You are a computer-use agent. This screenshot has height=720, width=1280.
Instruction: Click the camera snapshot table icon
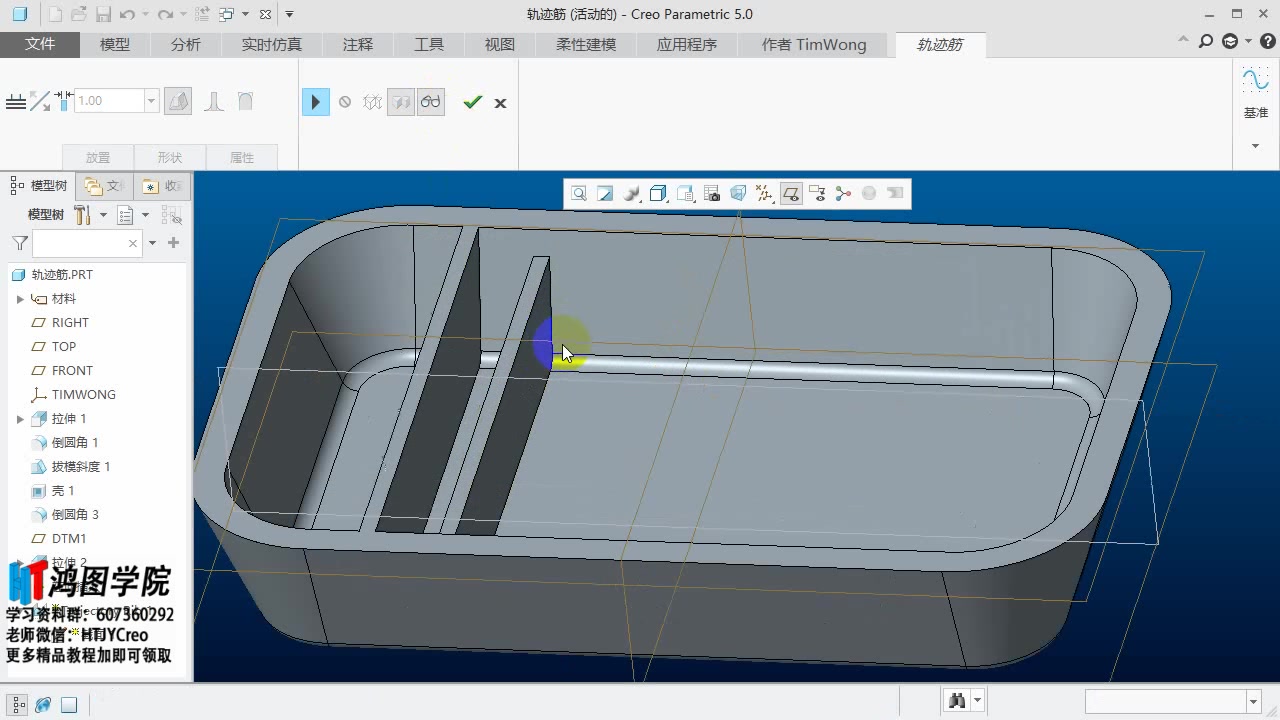[x=712, y=194]
